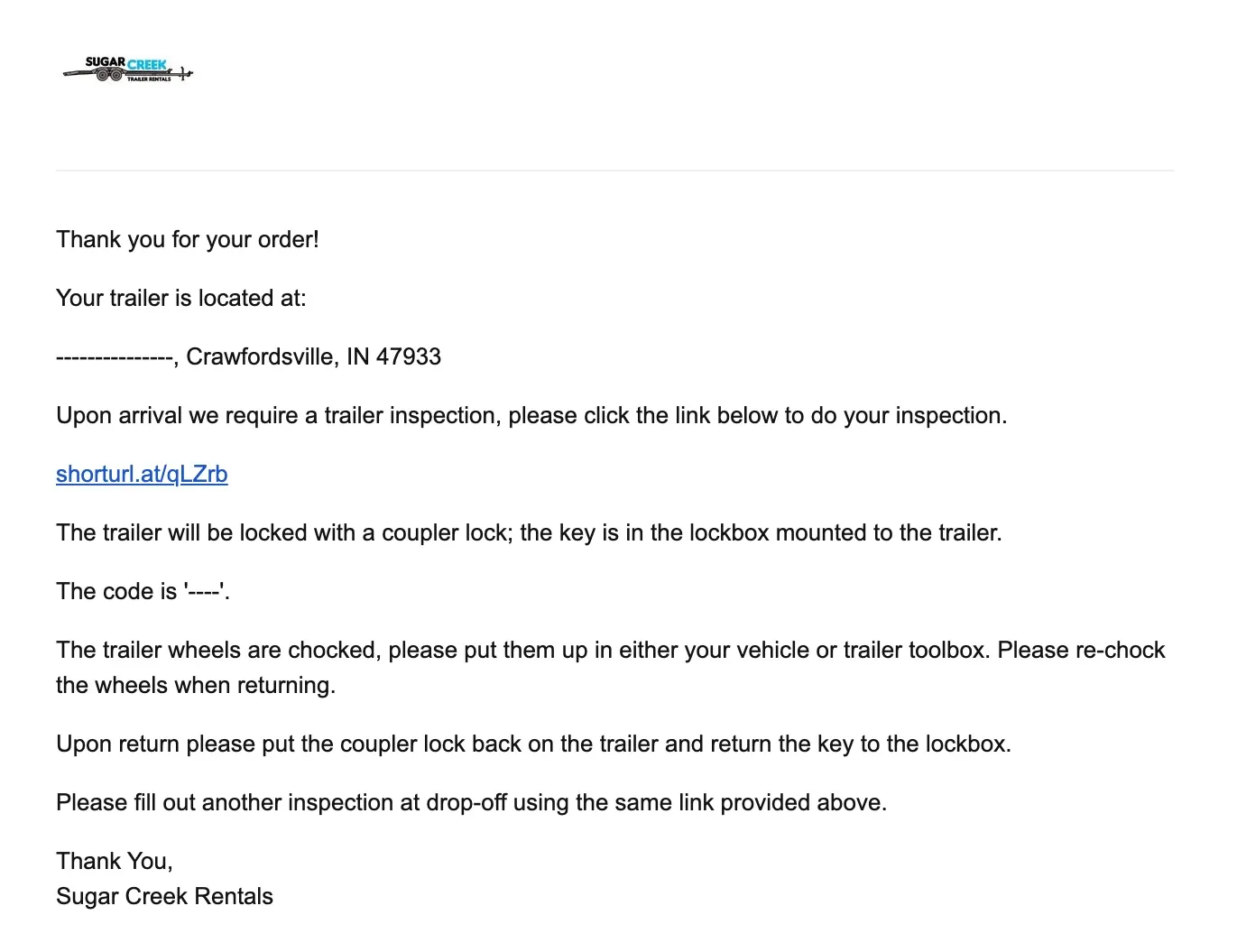Click the closing "Thank You," text

pyautogui.click(x=115, y=861)
